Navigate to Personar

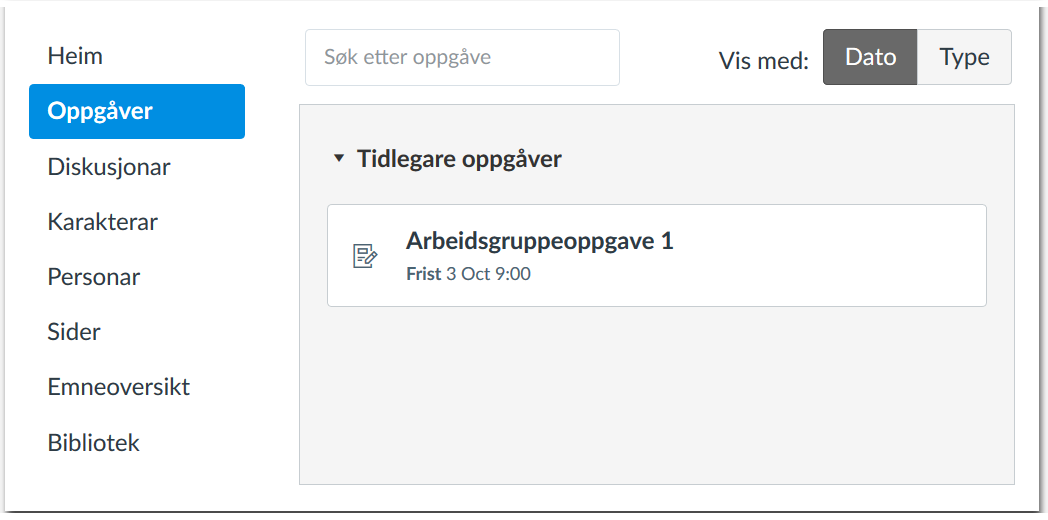(94, 277)
